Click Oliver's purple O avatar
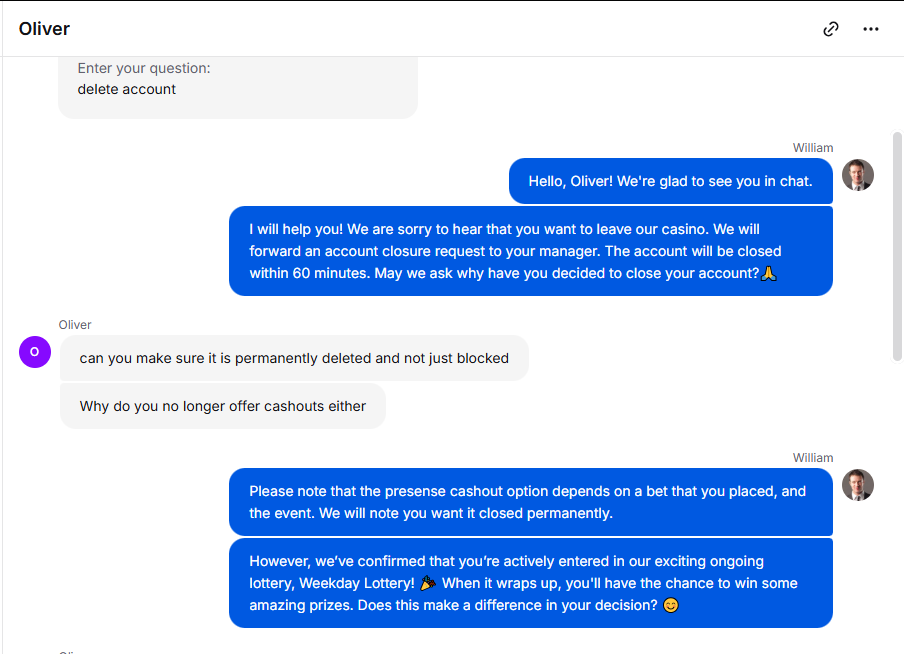This screenshot has height=654, width=904. point(35,352)
